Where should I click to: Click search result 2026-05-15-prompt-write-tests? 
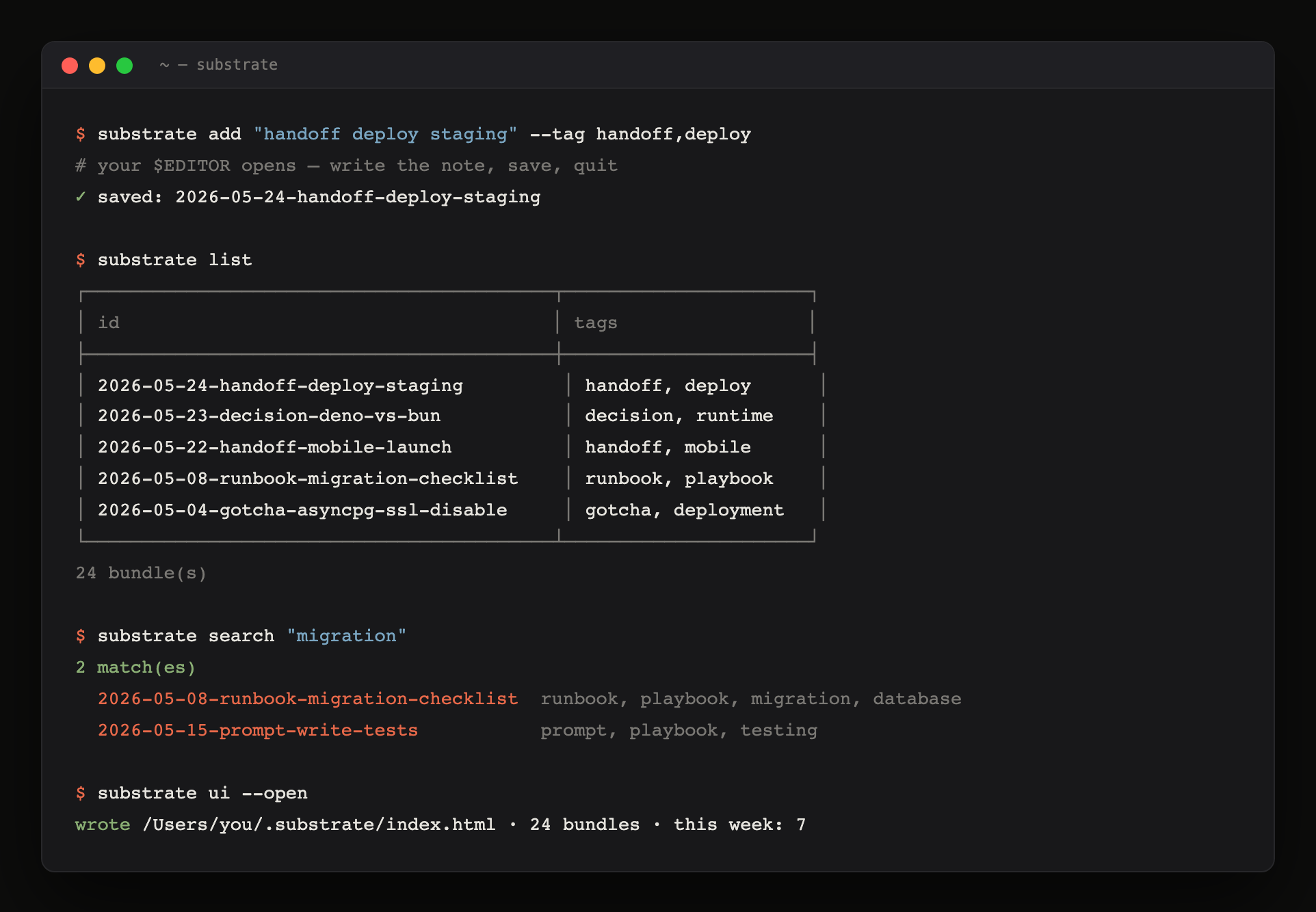click(258, 730)
